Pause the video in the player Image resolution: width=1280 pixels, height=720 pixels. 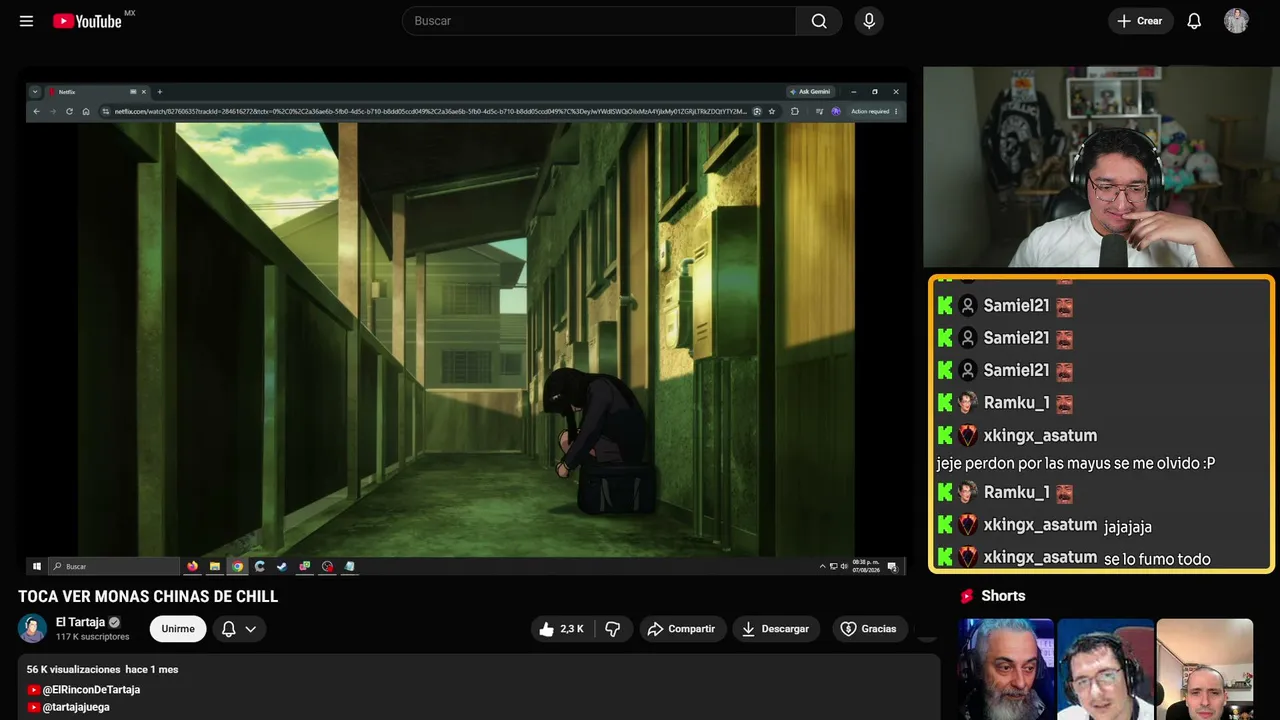click(466, 321)
